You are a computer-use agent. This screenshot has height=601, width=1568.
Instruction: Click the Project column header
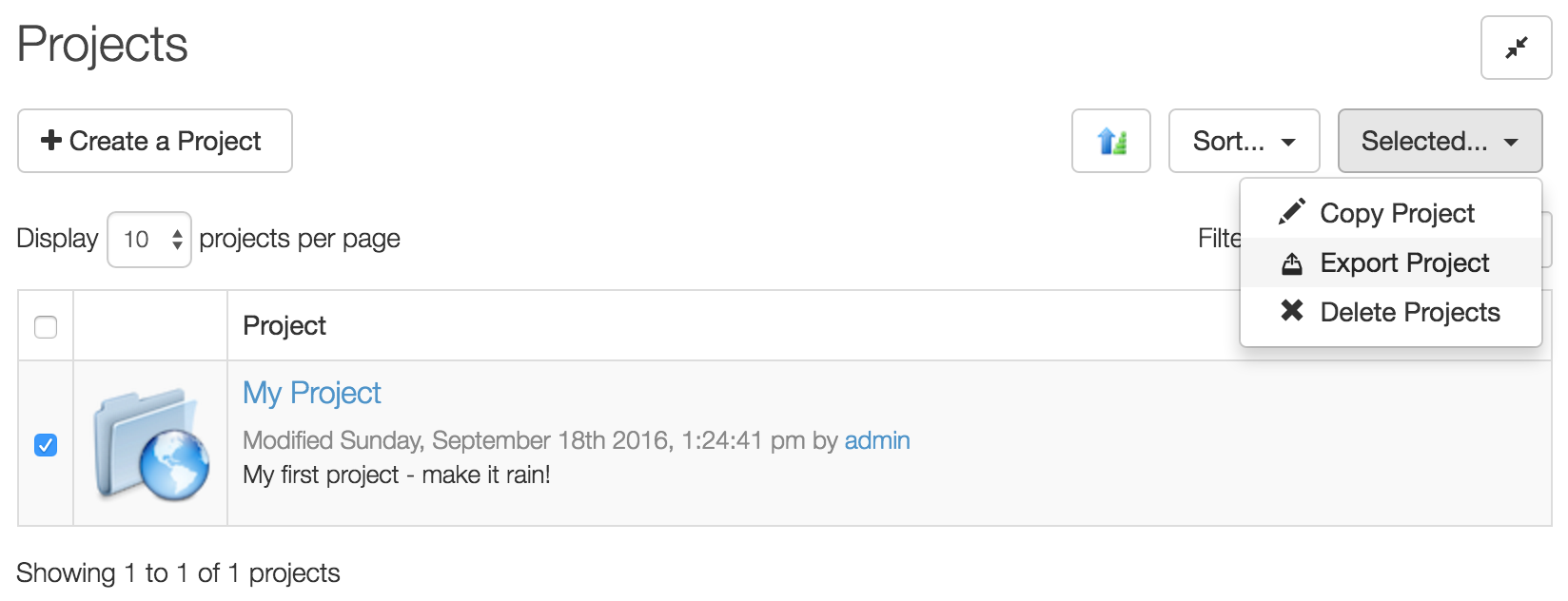pos(284,325)
